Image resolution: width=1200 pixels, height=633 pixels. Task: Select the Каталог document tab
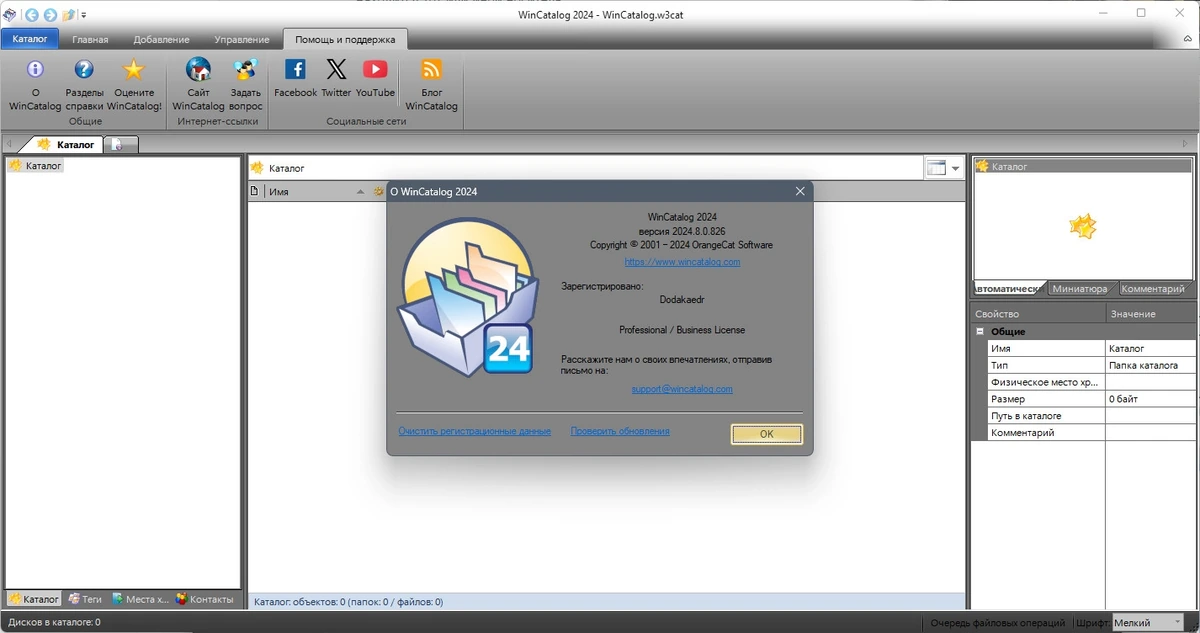67,144
